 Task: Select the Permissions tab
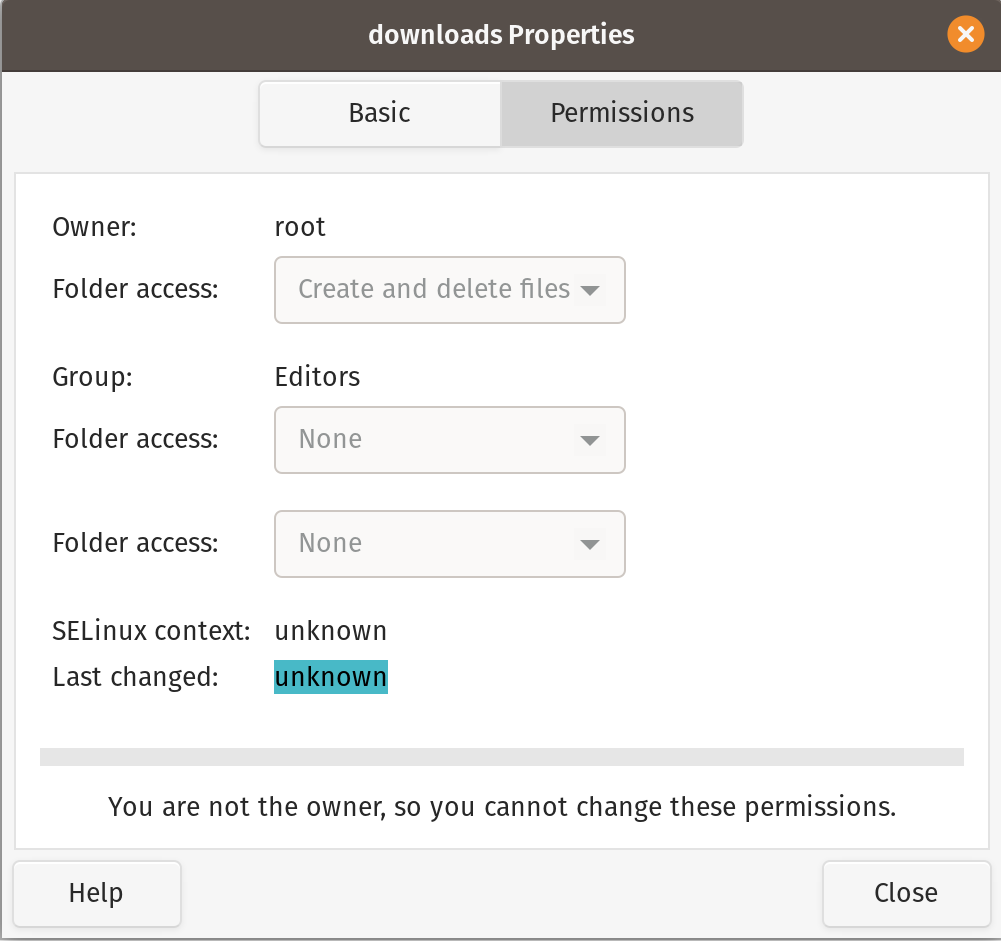pyautogui.click(x=622, y=113)
